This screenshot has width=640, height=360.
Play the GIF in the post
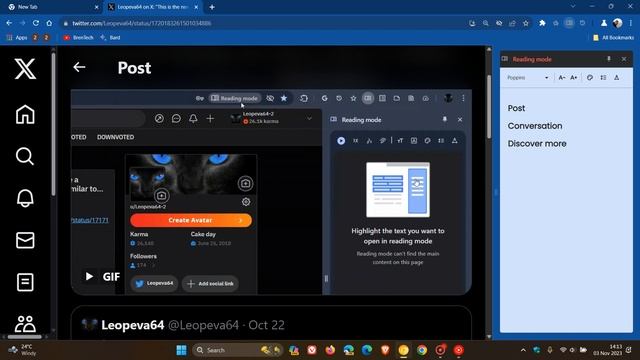[x=89, y=276]
